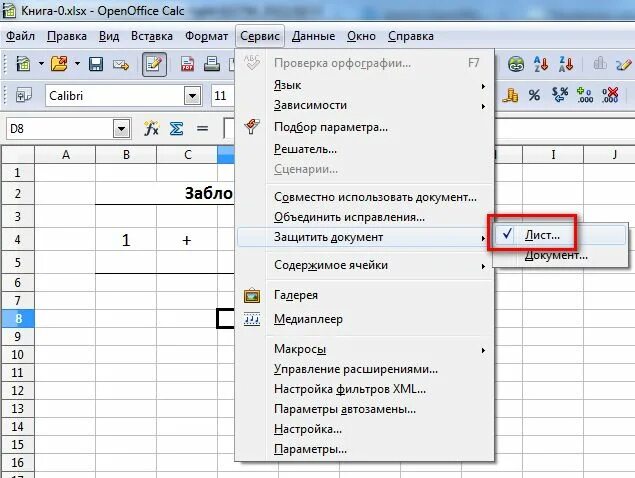Open the Вид menu

[x=109, y=36]
